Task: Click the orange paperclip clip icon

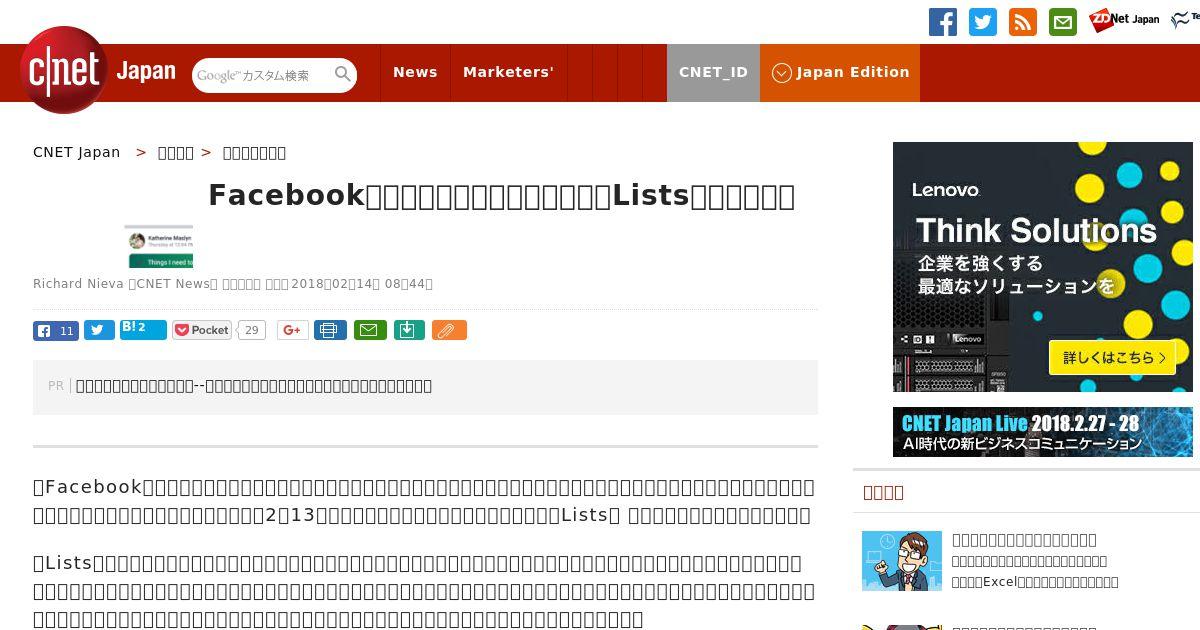Action: [x=449, y=330]
